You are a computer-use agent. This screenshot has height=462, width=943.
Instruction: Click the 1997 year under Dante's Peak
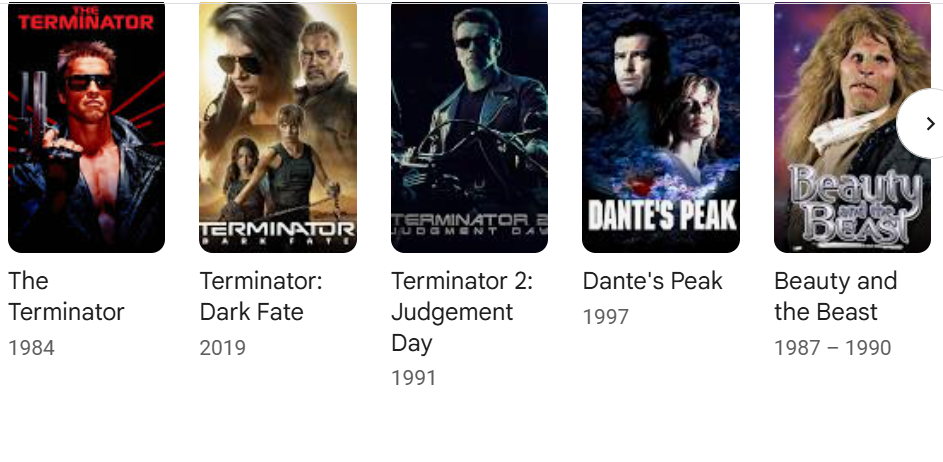(x=606, y=317)
